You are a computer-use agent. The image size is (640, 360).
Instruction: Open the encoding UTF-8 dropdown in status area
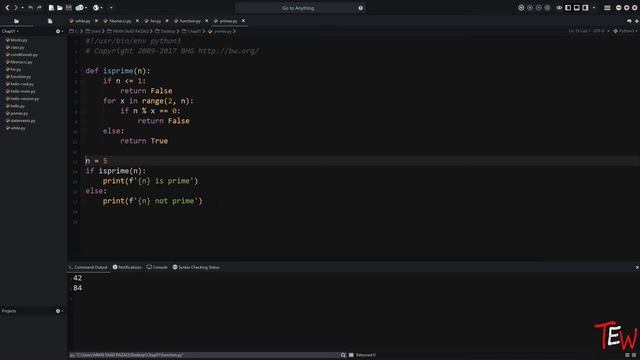click(x=601, y=31)
